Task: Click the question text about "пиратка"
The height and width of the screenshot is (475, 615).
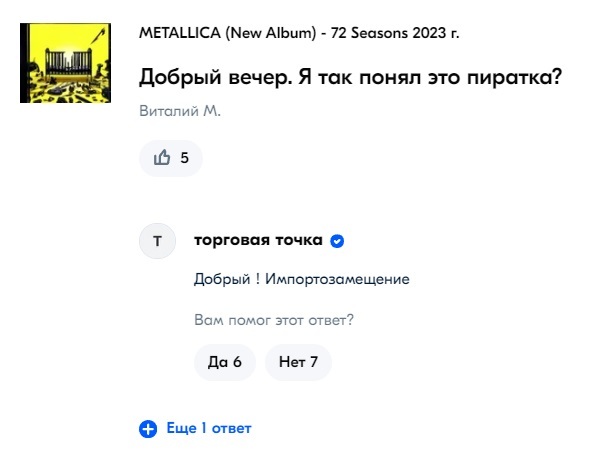Action: [x=350, y=77]
